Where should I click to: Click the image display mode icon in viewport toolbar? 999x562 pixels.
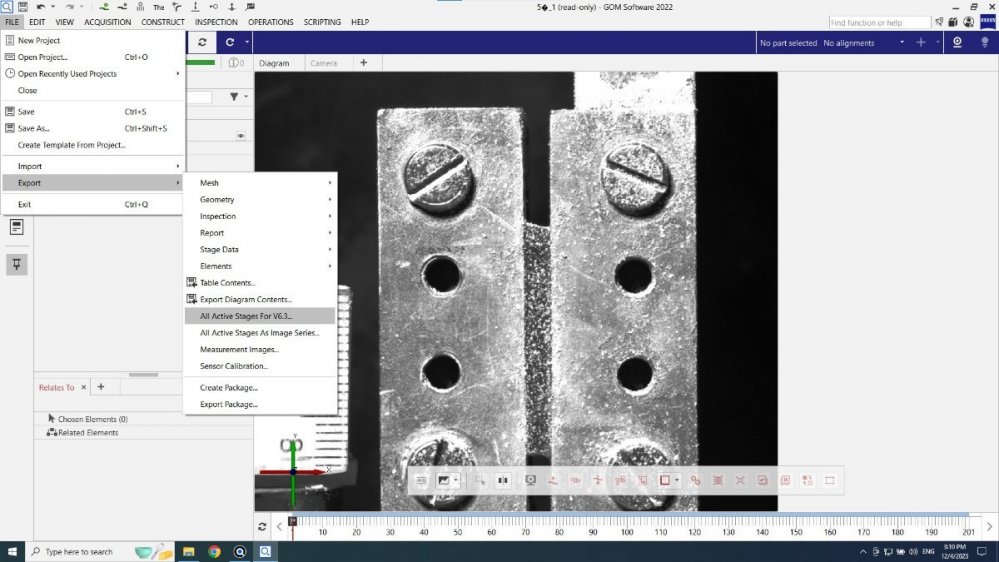[x=444, y=480]
